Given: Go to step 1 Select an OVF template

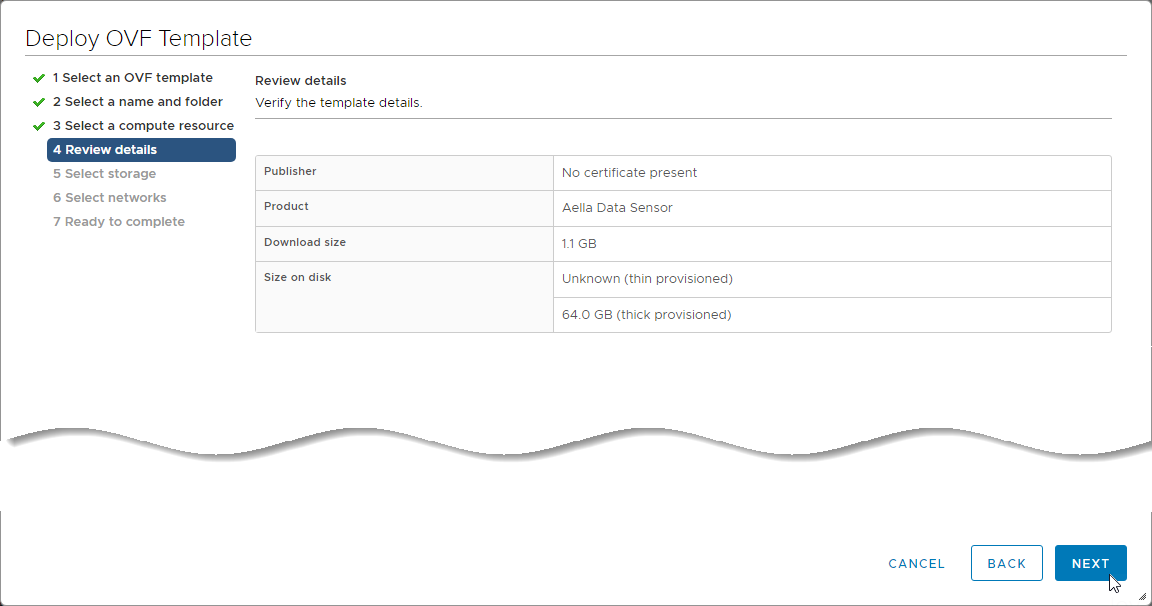Looking at the screenshot, I should pyautogui.click(x=132, y=78).
